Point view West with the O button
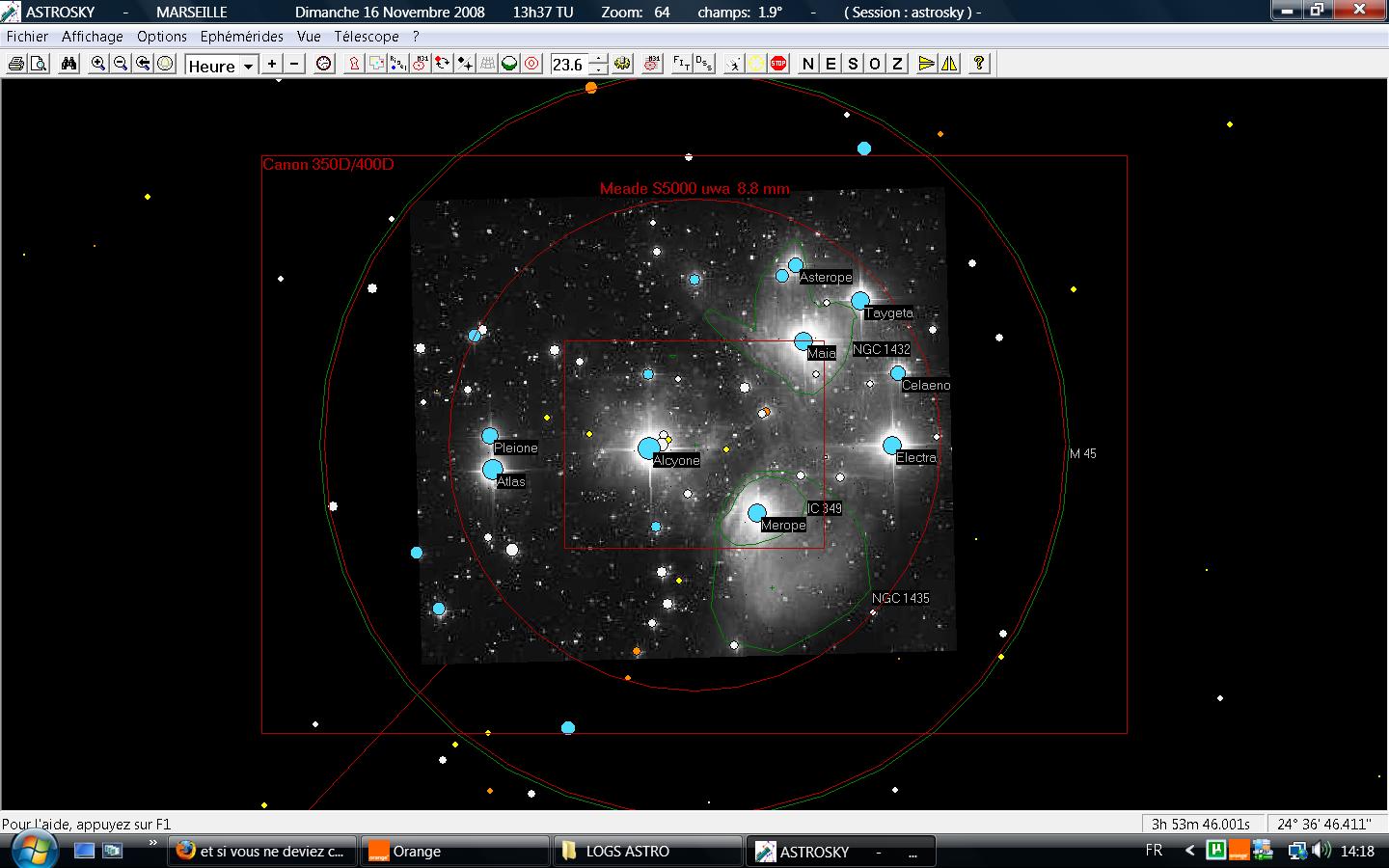This screenshot has width=1389, height=868. (x=875, y=64)
